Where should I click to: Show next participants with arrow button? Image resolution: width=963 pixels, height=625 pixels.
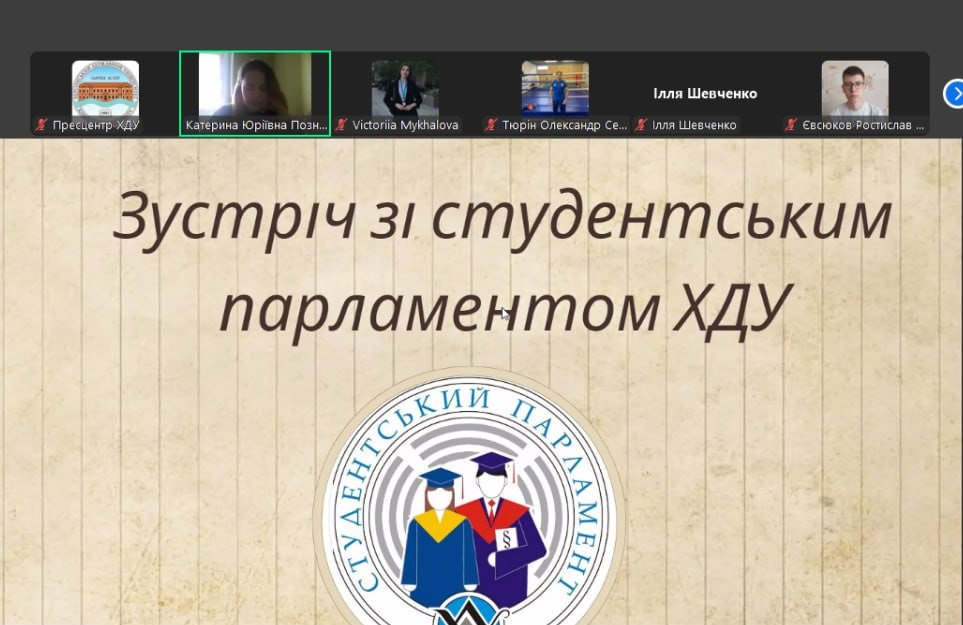pyautogui.click(x=954, y=94)
